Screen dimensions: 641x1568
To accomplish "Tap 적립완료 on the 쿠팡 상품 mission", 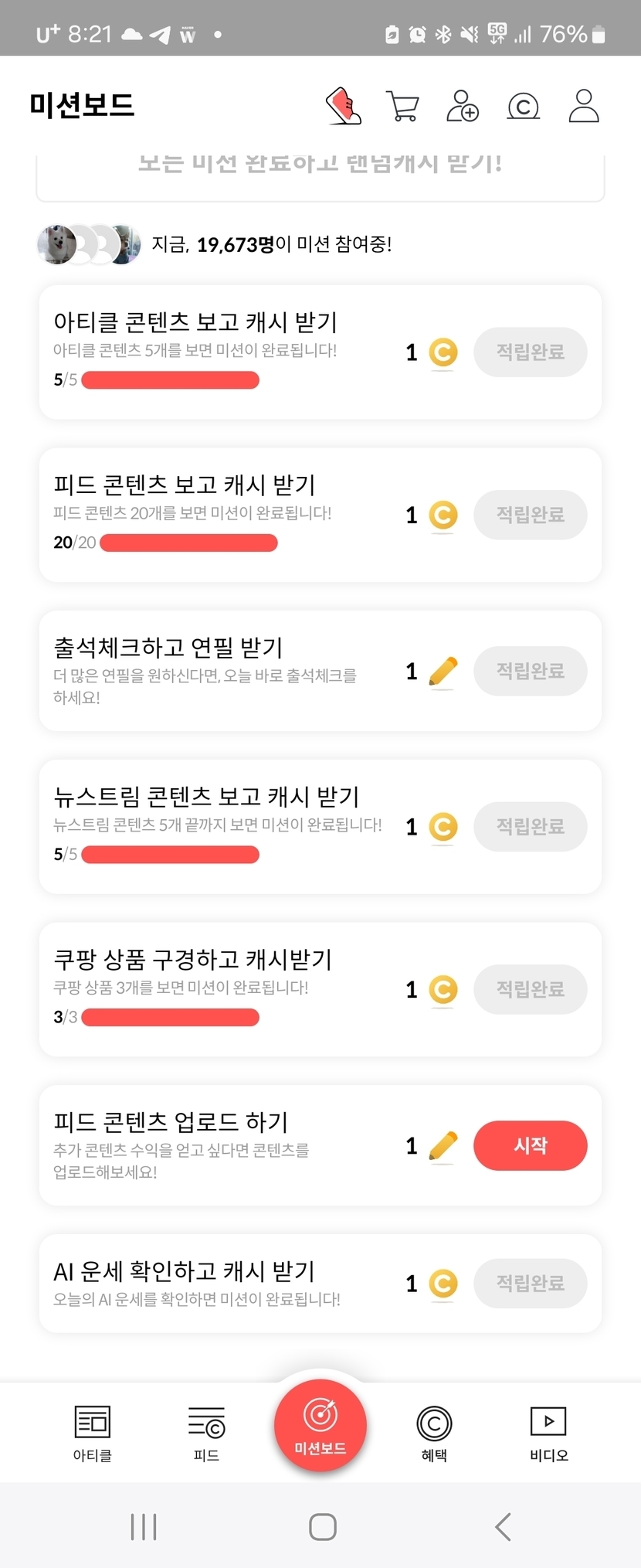I will click(x=530, y=989).
